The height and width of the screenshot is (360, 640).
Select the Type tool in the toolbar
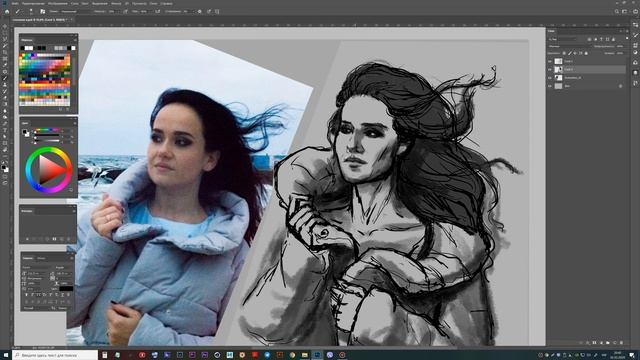[x=4, y=130]
